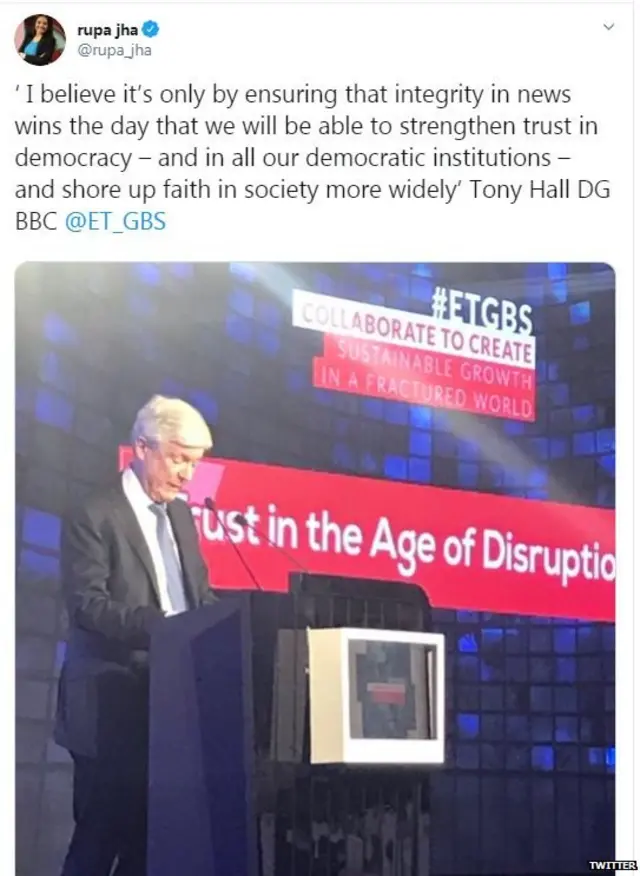
Task: Select the 'Tony Hall DG' text in tweet
Action: (539, 190)
